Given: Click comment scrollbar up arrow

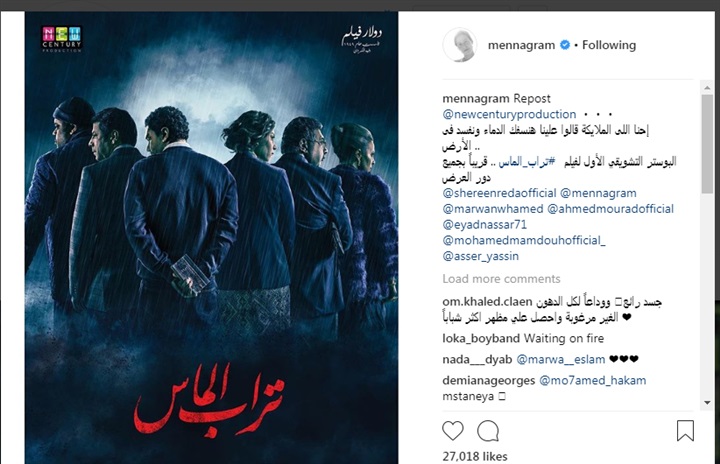Looking at the screenshot, I should pyautogui.click(x=707, y=88).
